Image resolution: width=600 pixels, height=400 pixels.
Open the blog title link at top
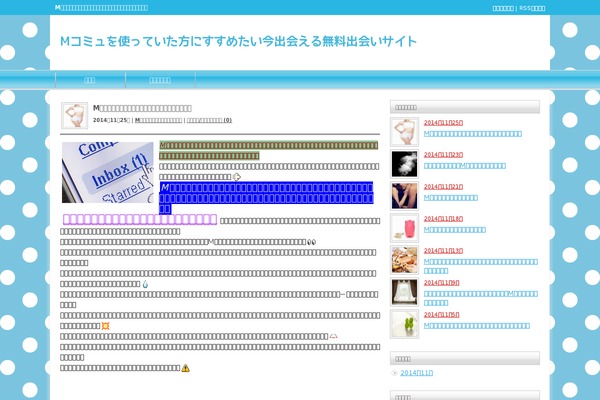(238, 41)
